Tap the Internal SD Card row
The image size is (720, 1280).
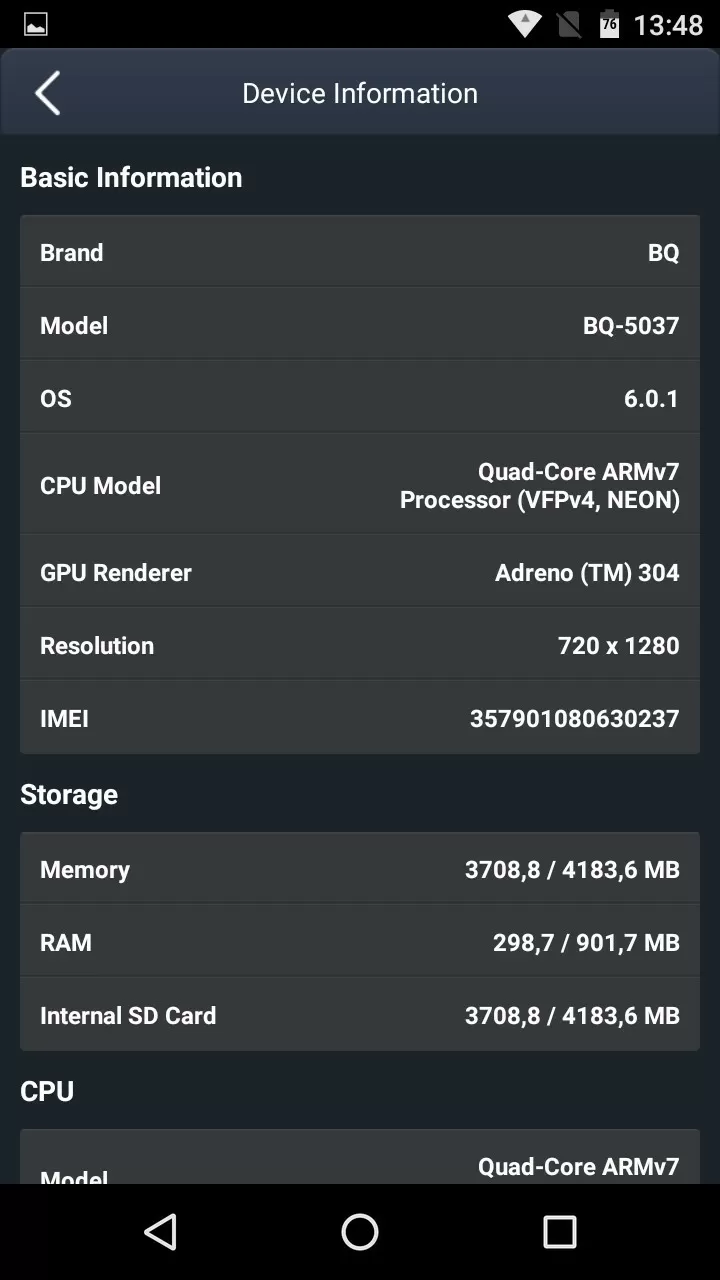(360, 1015)
